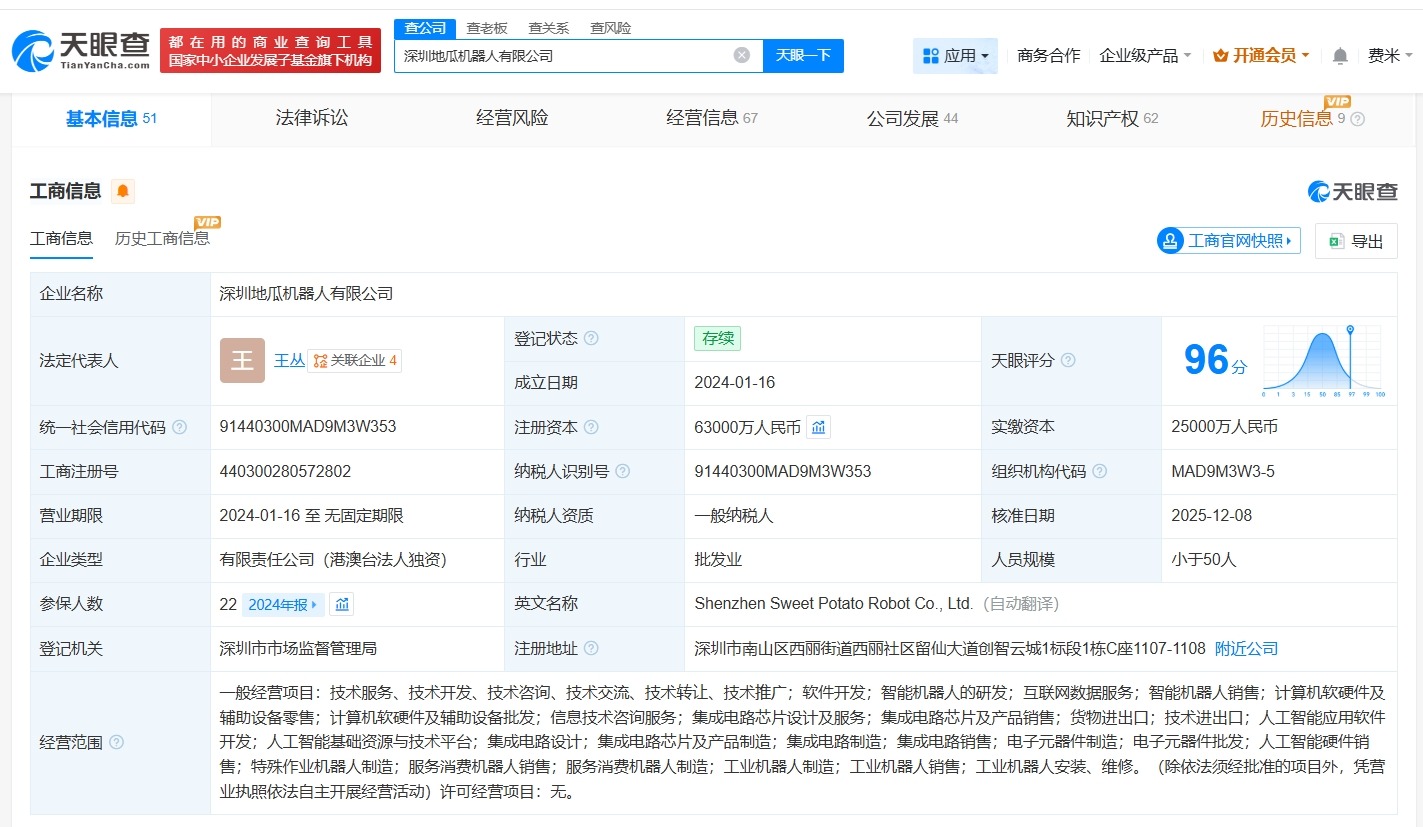Click the notification bell in the top bar

coord(1338,56)
